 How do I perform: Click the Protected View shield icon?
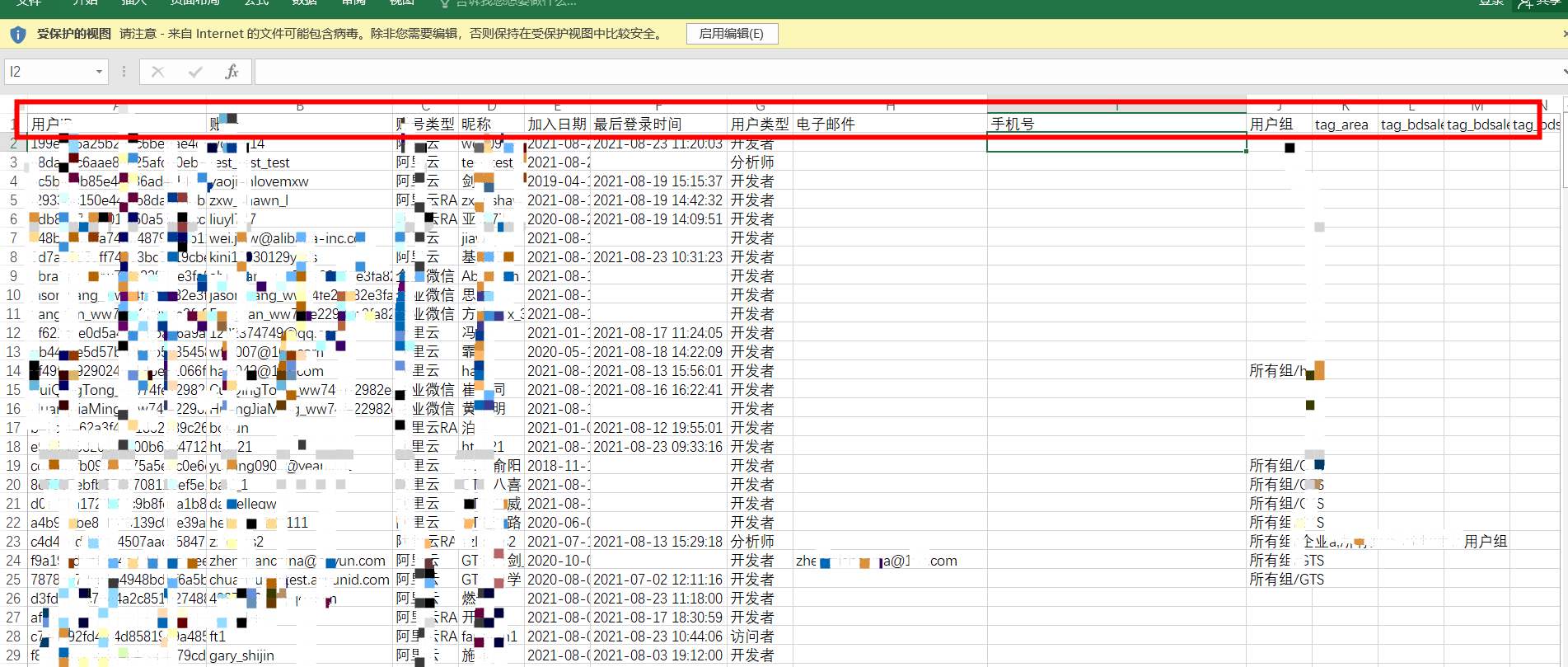click(17, 34)
